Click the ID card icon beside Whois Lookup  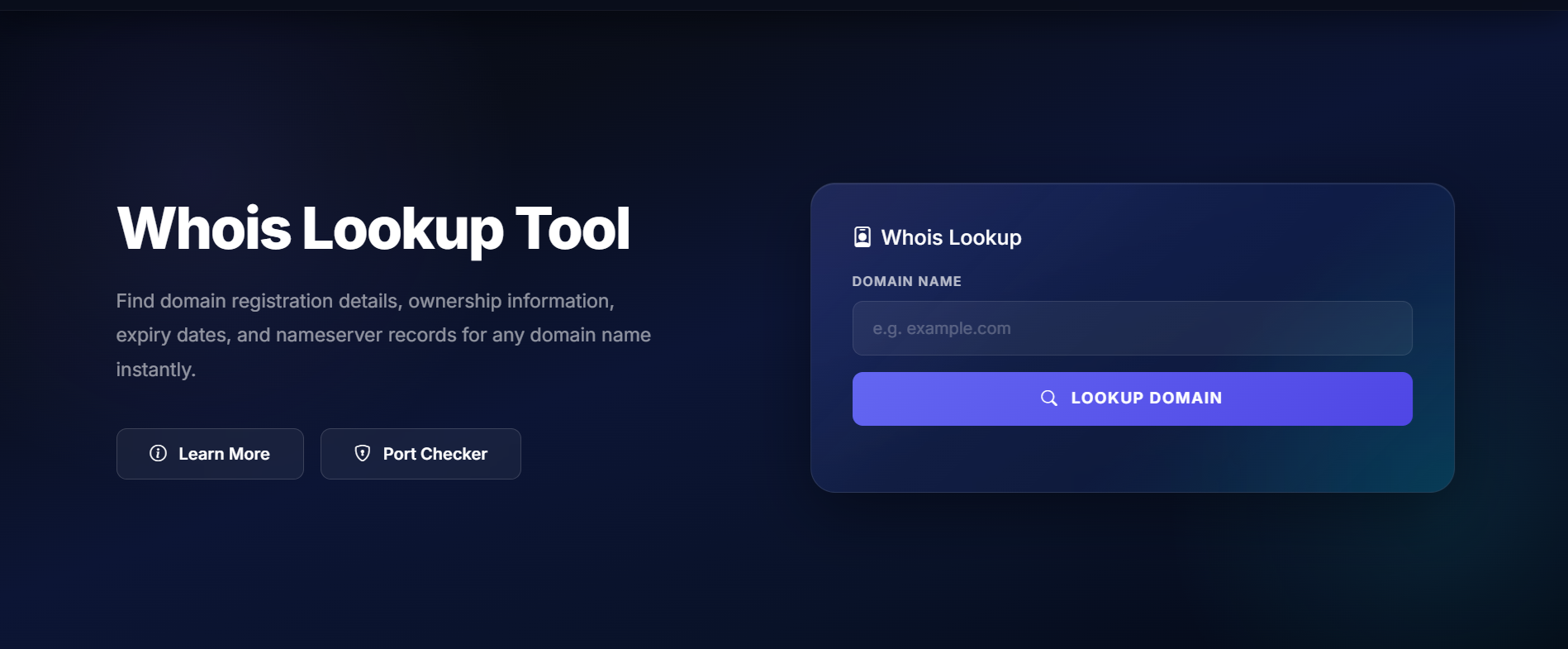point(862,237)
